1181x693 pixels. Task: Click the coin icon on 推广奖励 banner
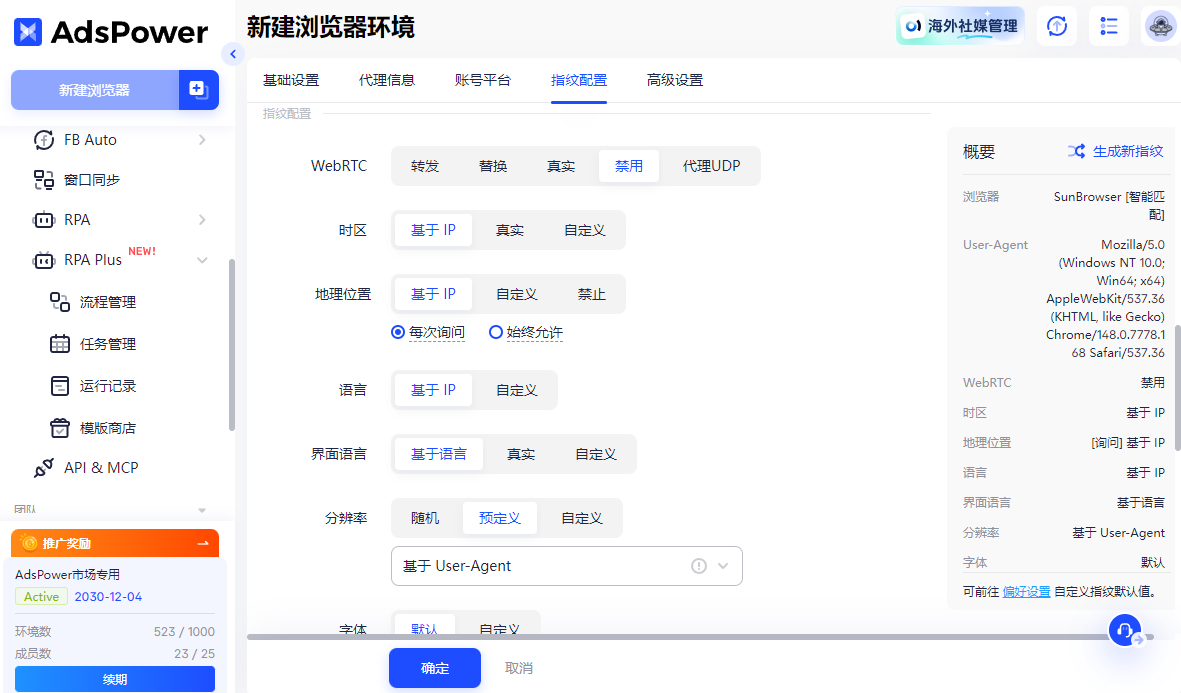[29, 543]
